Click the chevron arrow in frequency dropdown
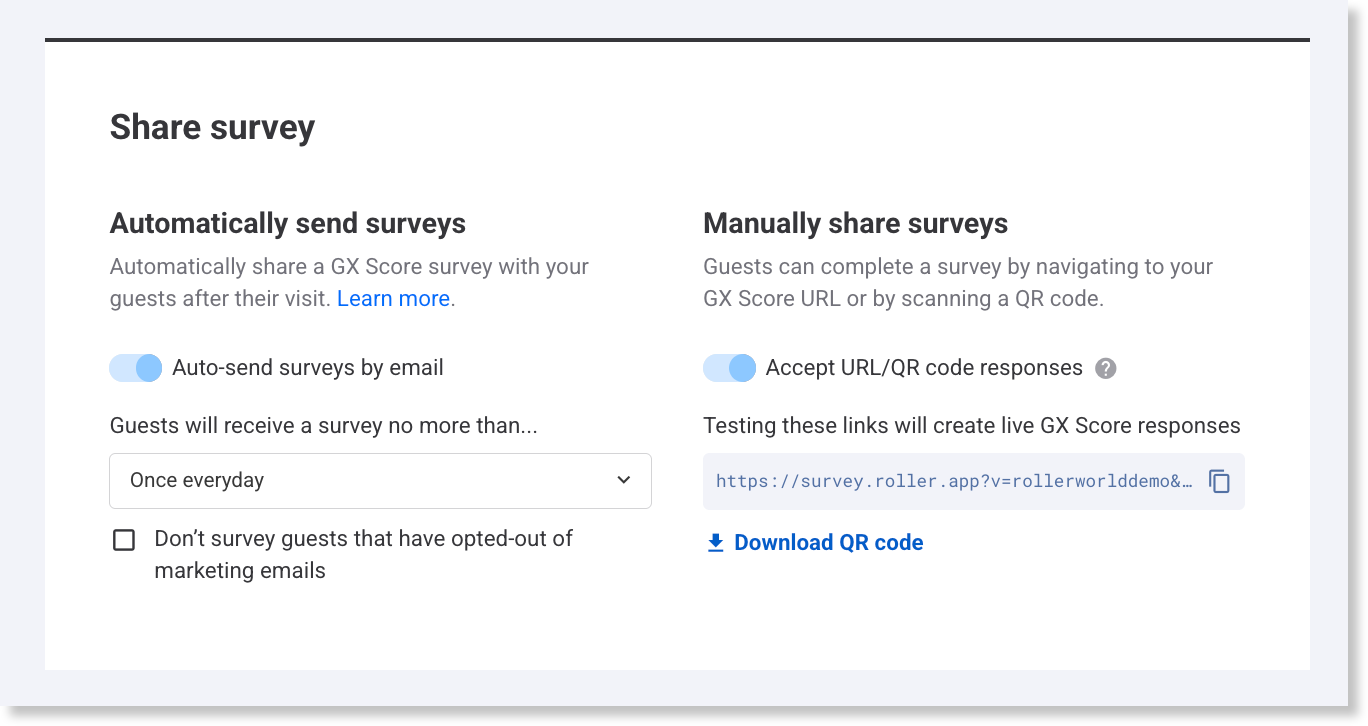The height and width of the screenshot is (726, 1368). pos(624,480)
